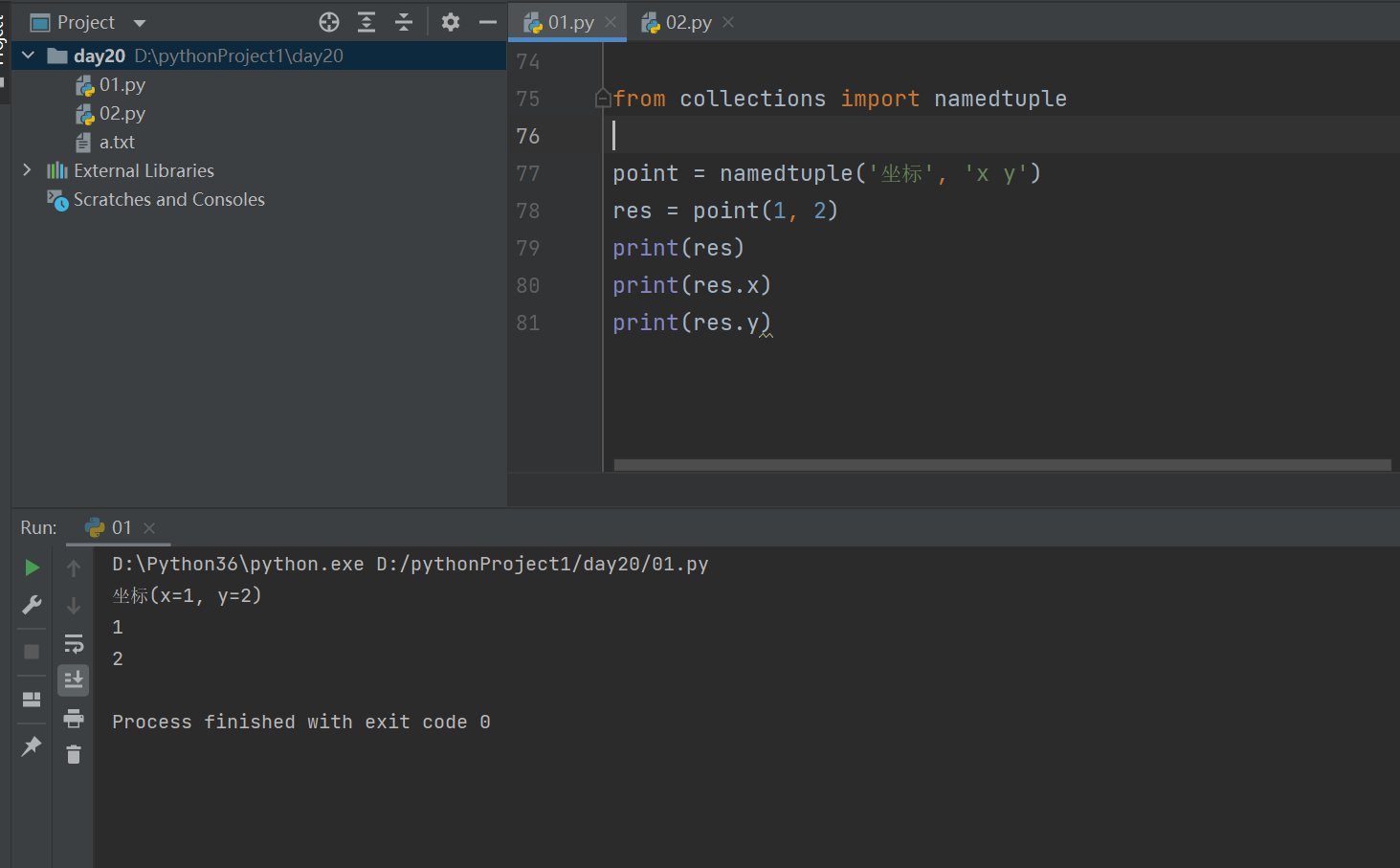Click the wrench run configuration icon

[x=32, y=605]
